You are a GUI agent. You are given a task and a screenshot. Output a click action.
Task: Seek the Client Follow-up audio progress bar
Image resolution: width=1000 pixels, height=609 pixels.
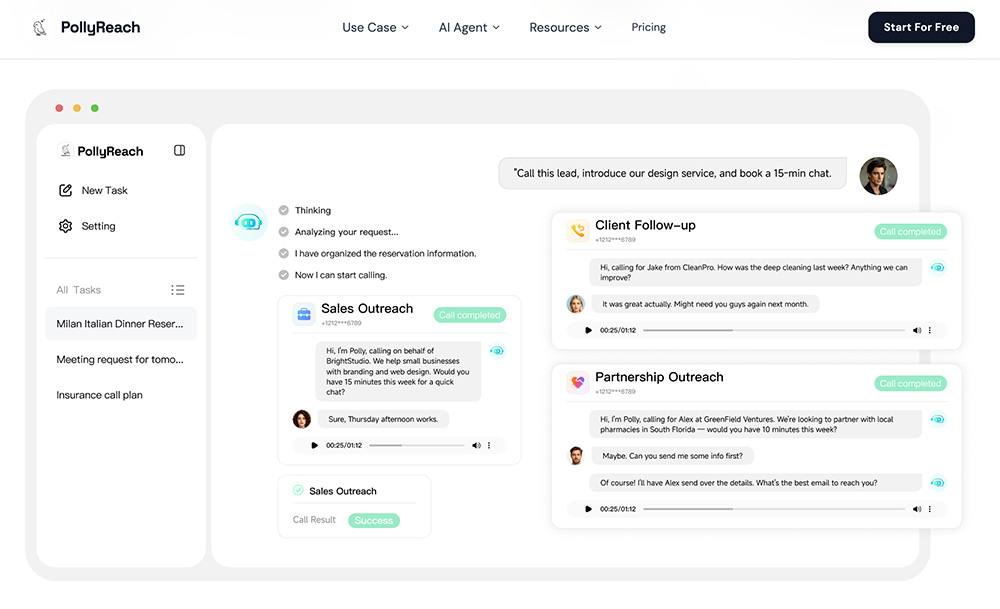click(x=774, y=330)
